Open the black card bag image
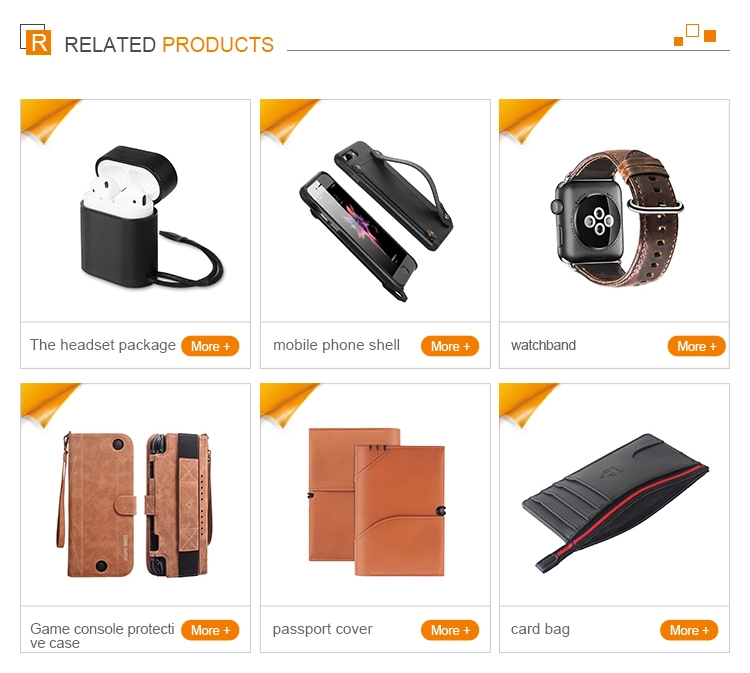Viewport: 750px width, 673px height. (x=615, y=504)
